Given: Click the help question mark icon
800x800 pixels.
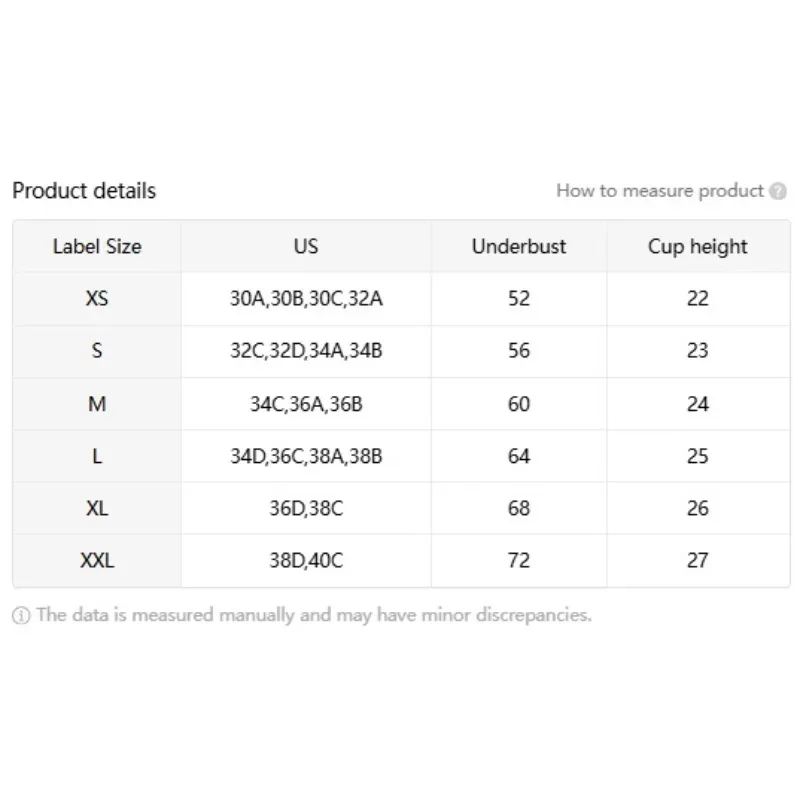Looking at the screenshot, I should click(x=778, y=191).
